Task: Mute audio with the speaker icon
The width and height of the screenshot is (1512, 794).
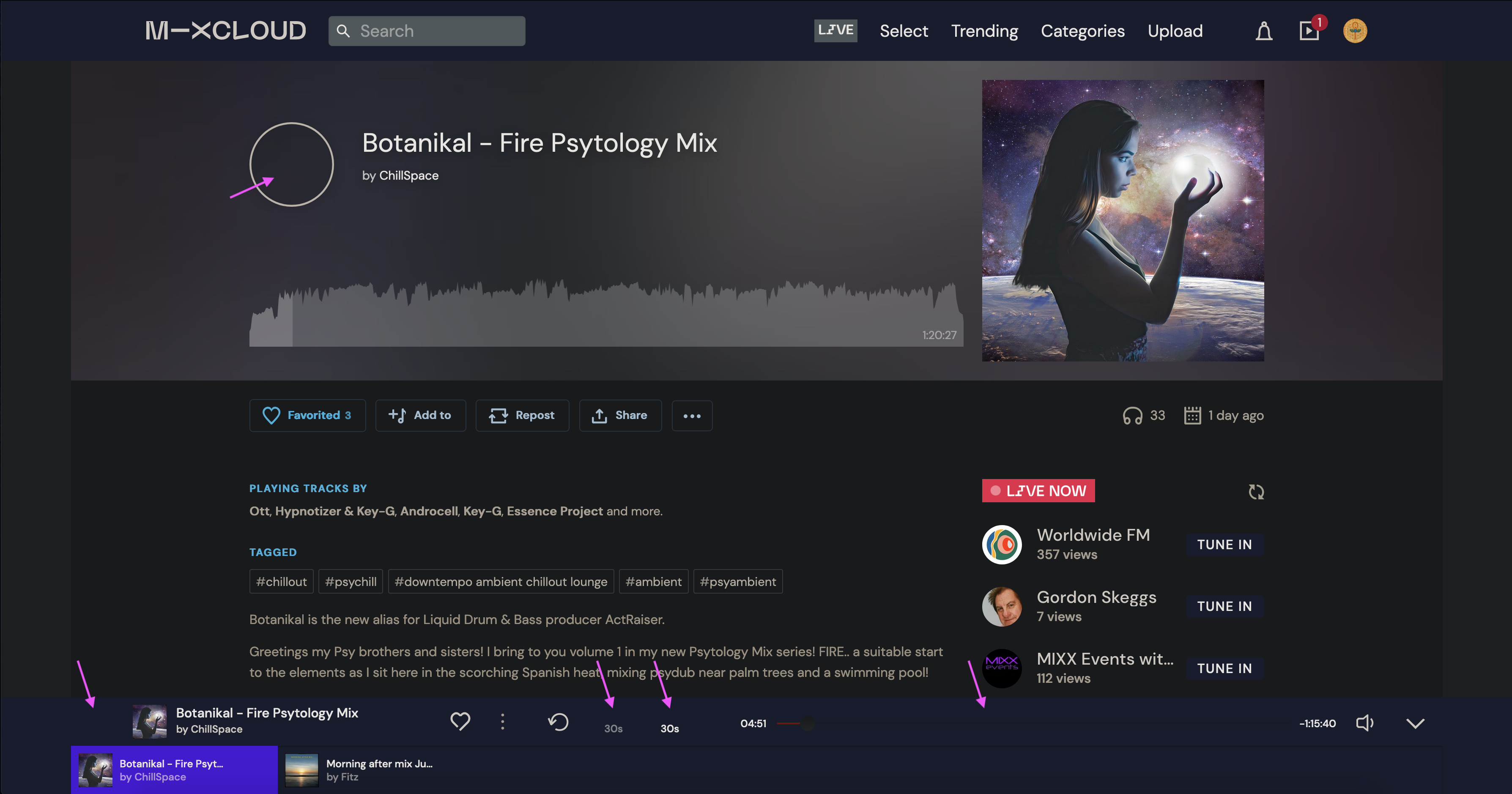Action: 1365,723
